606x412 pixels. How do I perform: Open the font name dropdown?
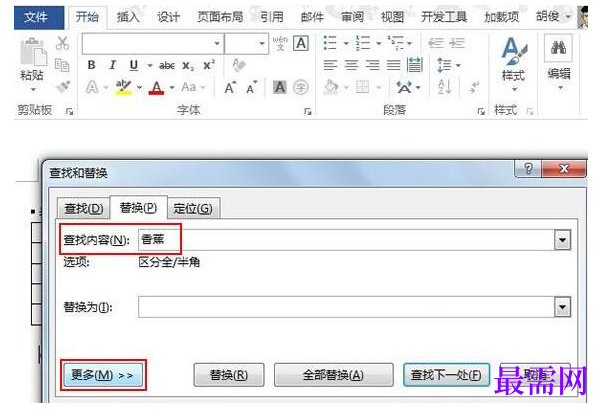(217, 43)
